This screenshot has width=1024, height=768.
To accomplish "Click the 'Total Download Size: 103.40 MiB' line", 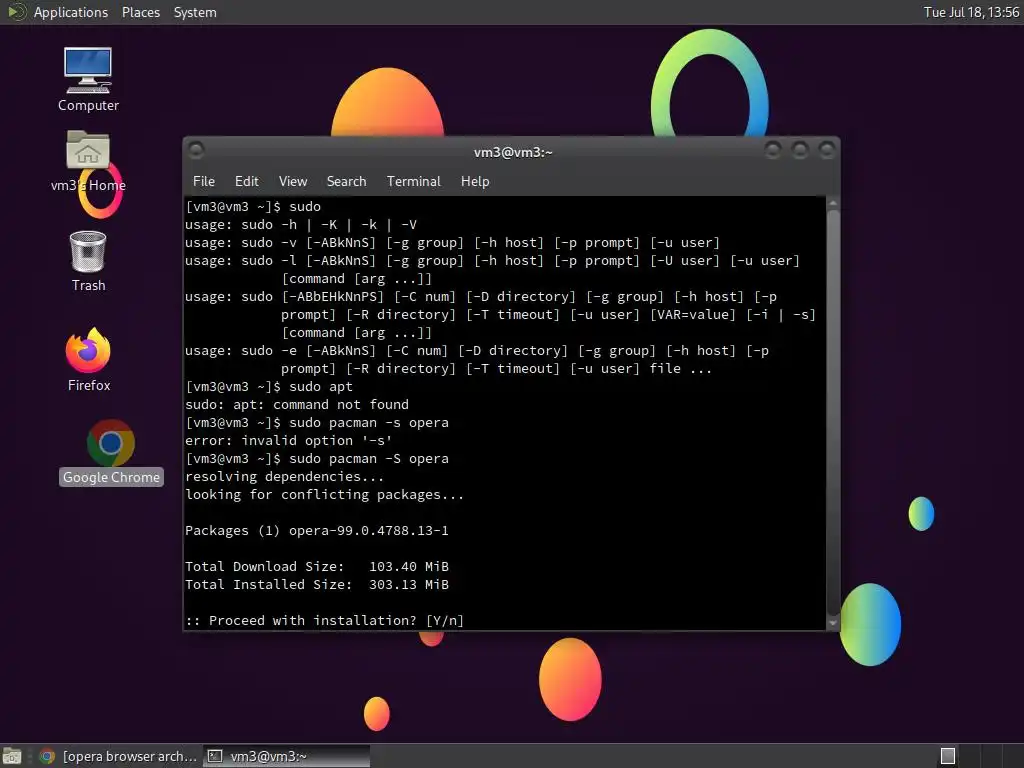I will [x=317, y=566].
